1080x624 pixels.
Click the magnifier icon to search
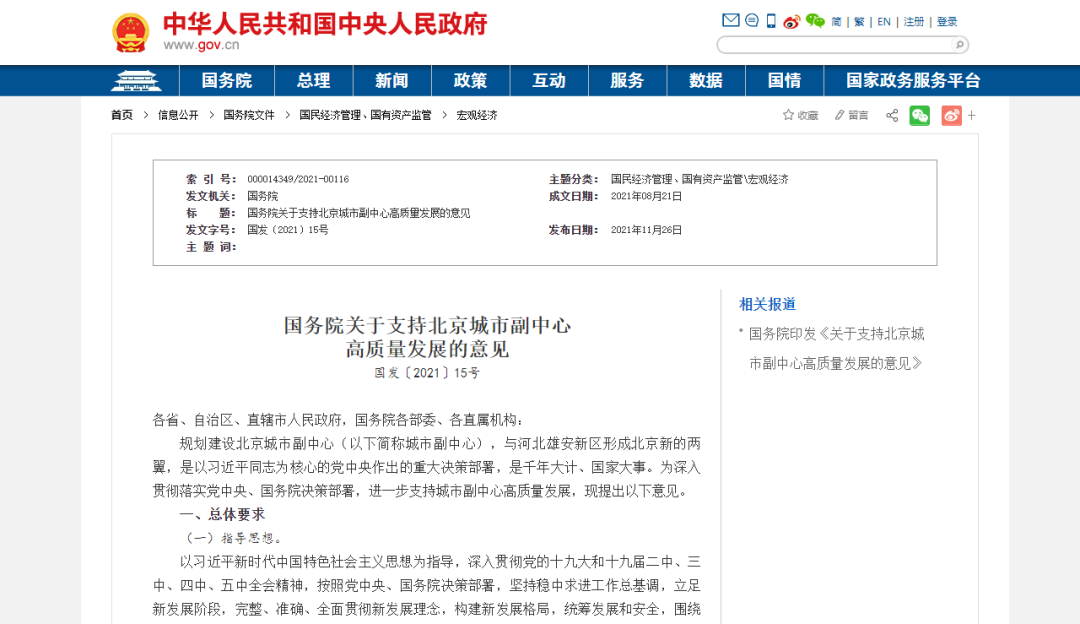pyautogui.click(x=958, y=44)
